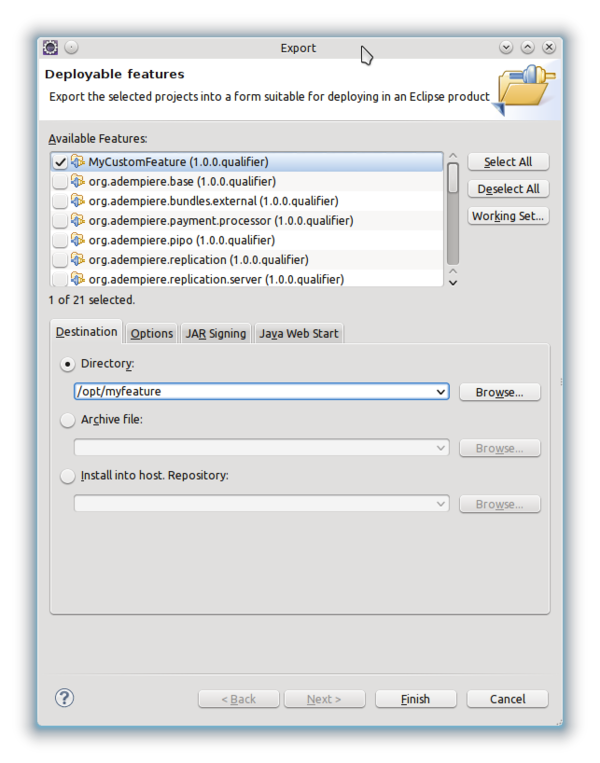
Task: Open the JAR Signing tab
Action: [x=215, y=334]
